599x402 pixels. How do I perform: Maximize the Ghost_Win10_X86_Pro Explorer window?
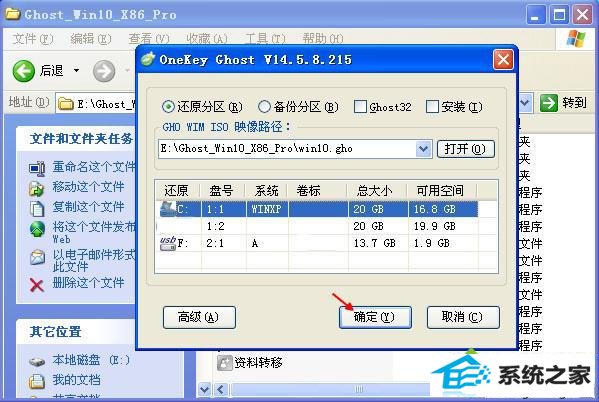pos(559,15)
